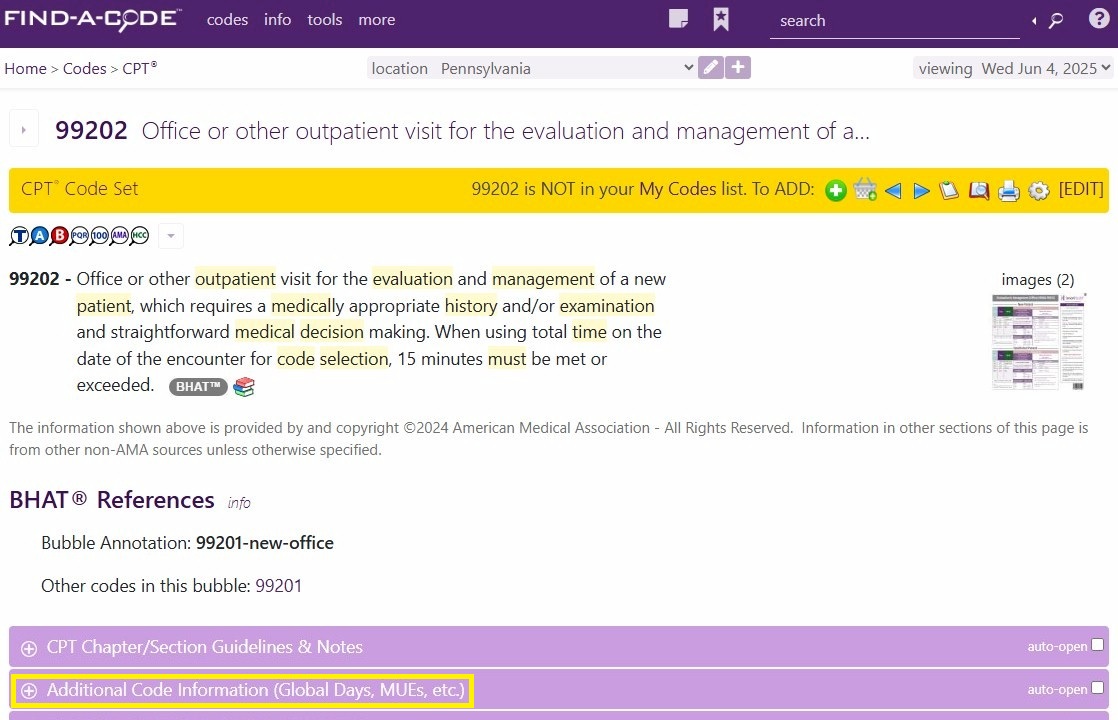Click the pencil edit location icon
Screen dimensions: 1118x720
711,68
